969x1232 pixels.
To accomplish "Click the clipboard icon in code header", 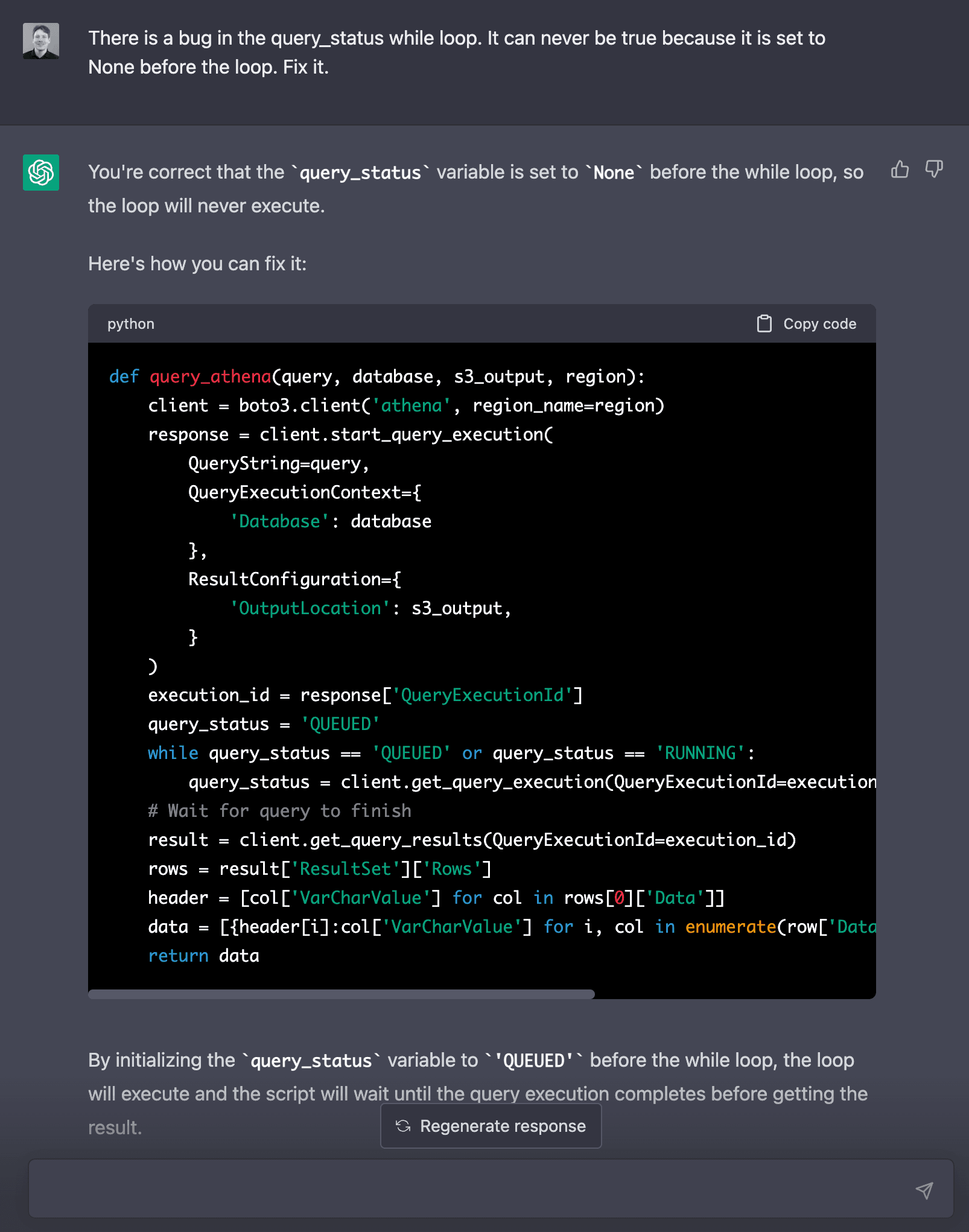I will tap(764, 324).
